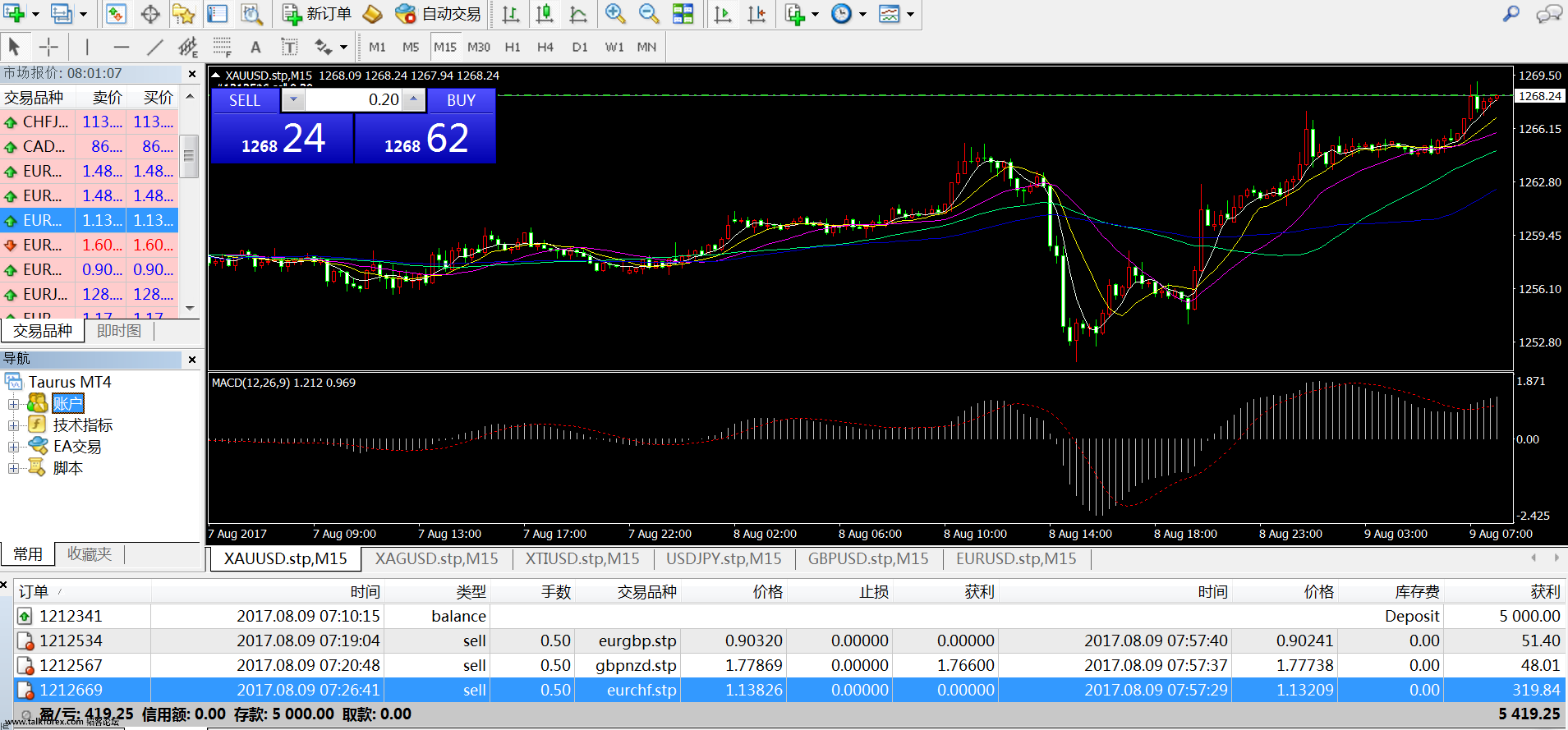Zoom in on the chart

pyautogui.click(x=614, y=13)
